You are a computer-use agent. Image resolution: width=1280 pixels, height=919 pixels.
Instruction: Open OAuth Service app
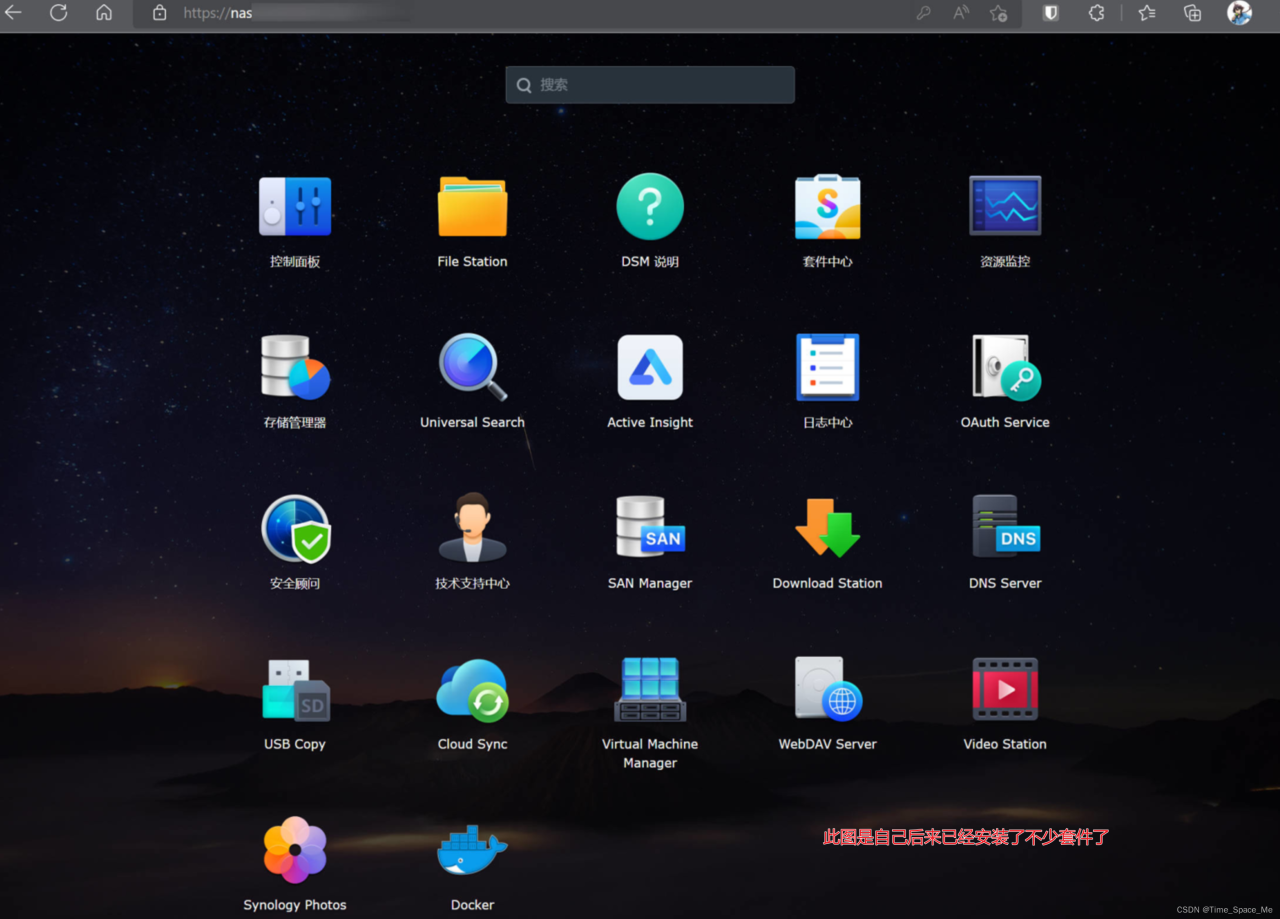(1005, 368)
